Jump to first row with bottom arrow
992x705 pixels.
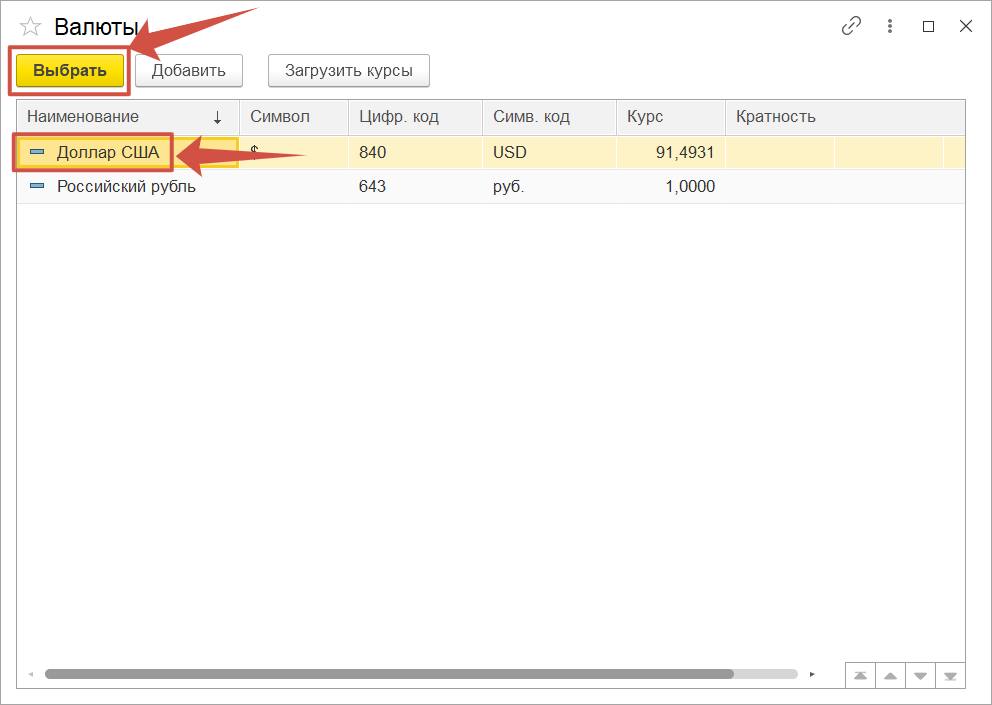pyautogui.click(x=859, y=675)
